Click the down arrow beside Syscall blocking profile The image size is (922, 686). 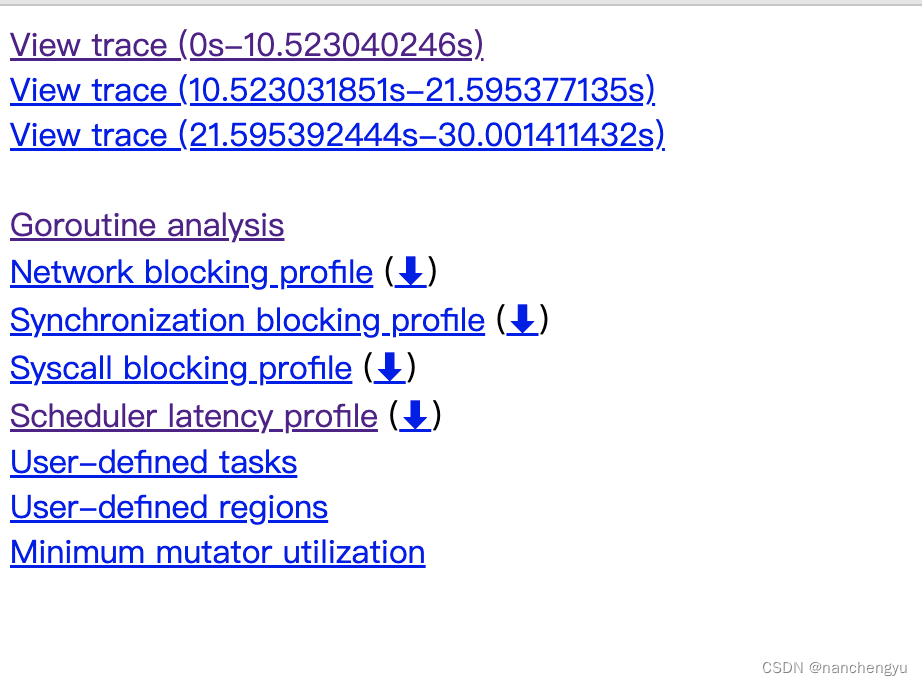coord(389,368)
